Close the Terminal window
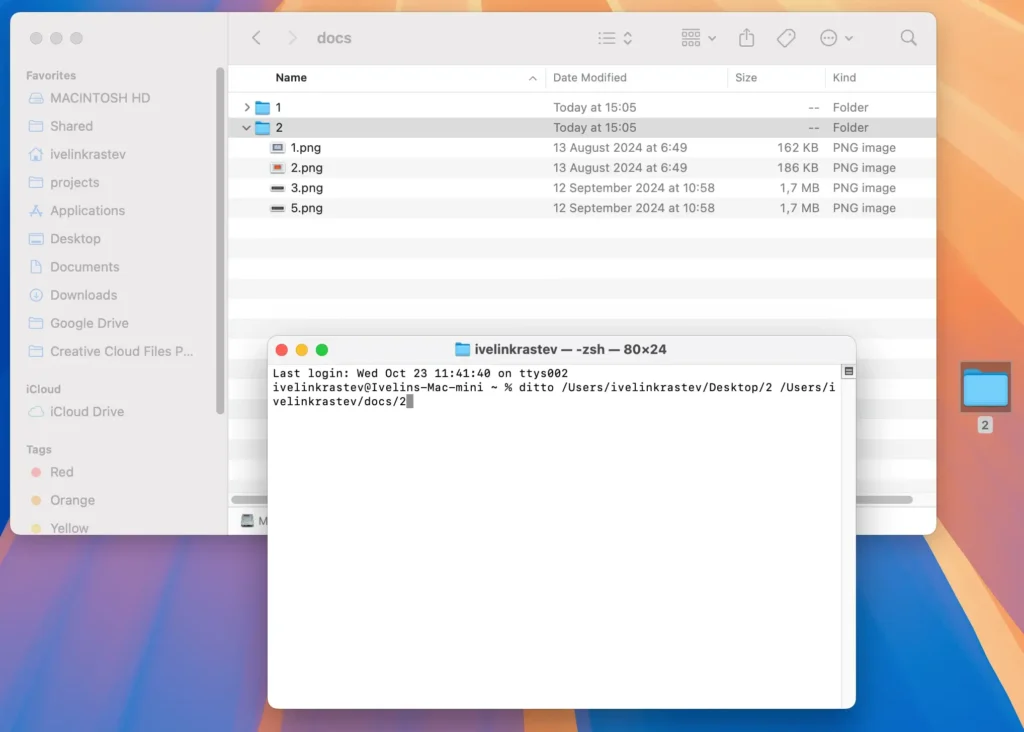 pos(281,350)
